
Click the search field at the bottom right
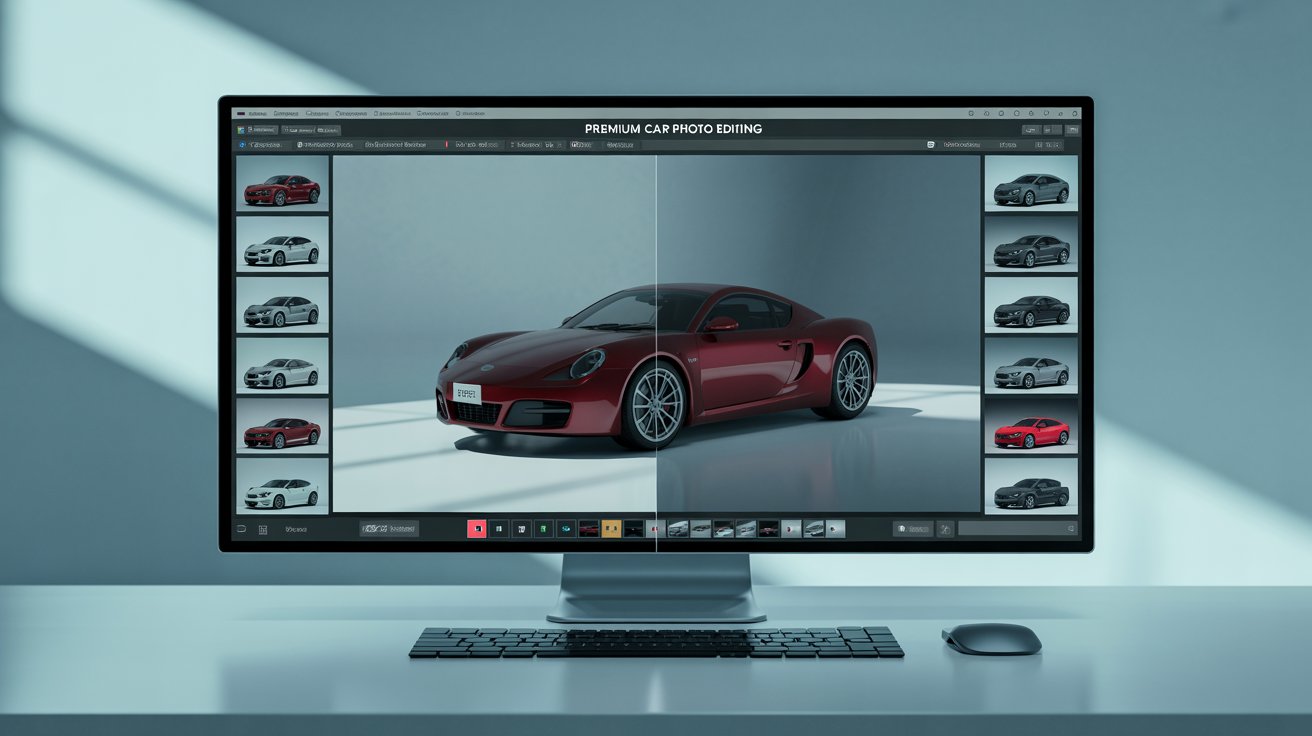1015,528
